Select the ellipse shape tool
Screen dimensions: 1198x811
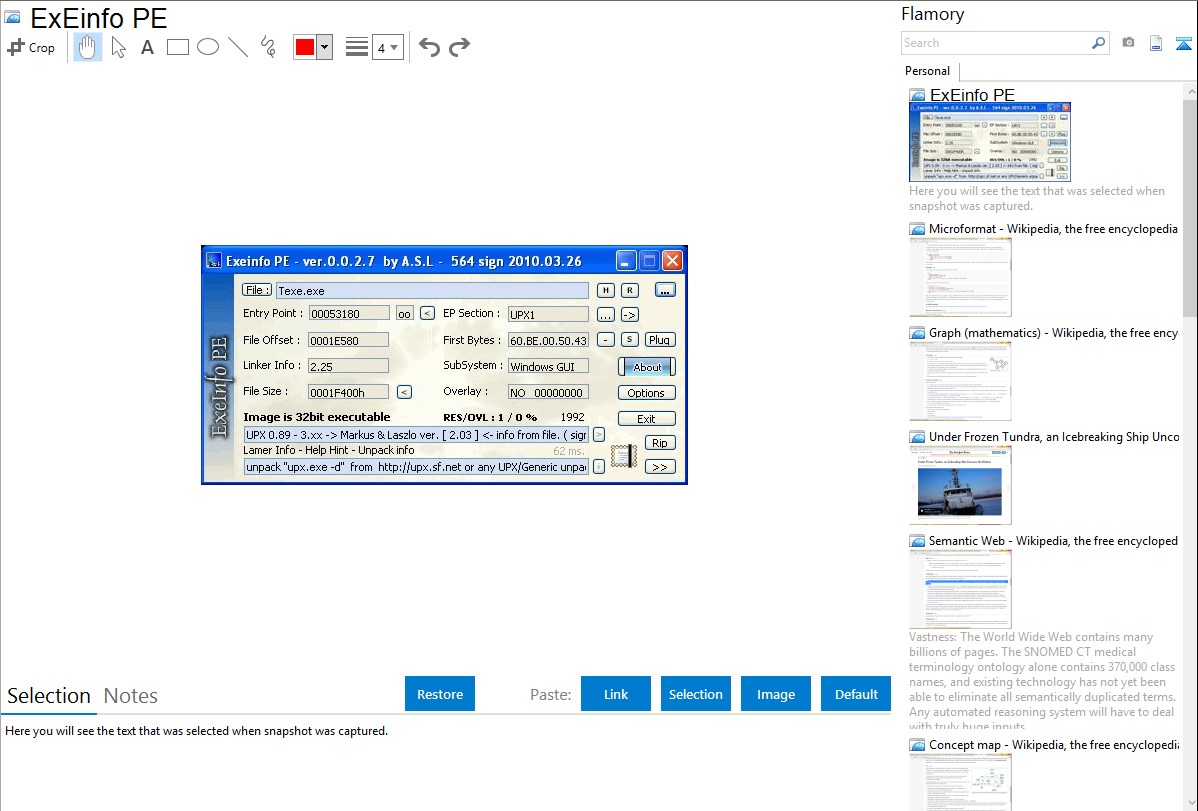coord(208,47)
